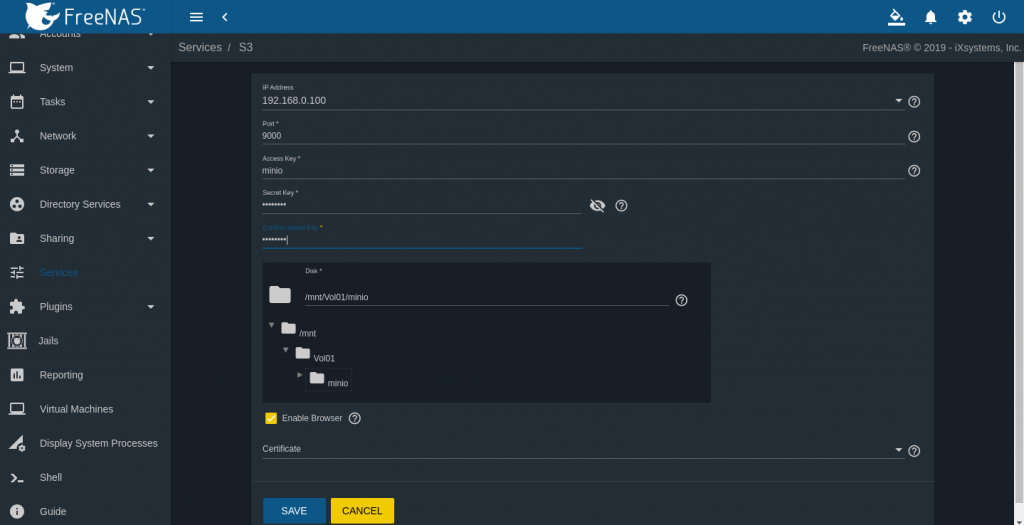Click the help icon beside Access Key
Image resolution: width=1024 pixels, height=525 pixels.
914,171
